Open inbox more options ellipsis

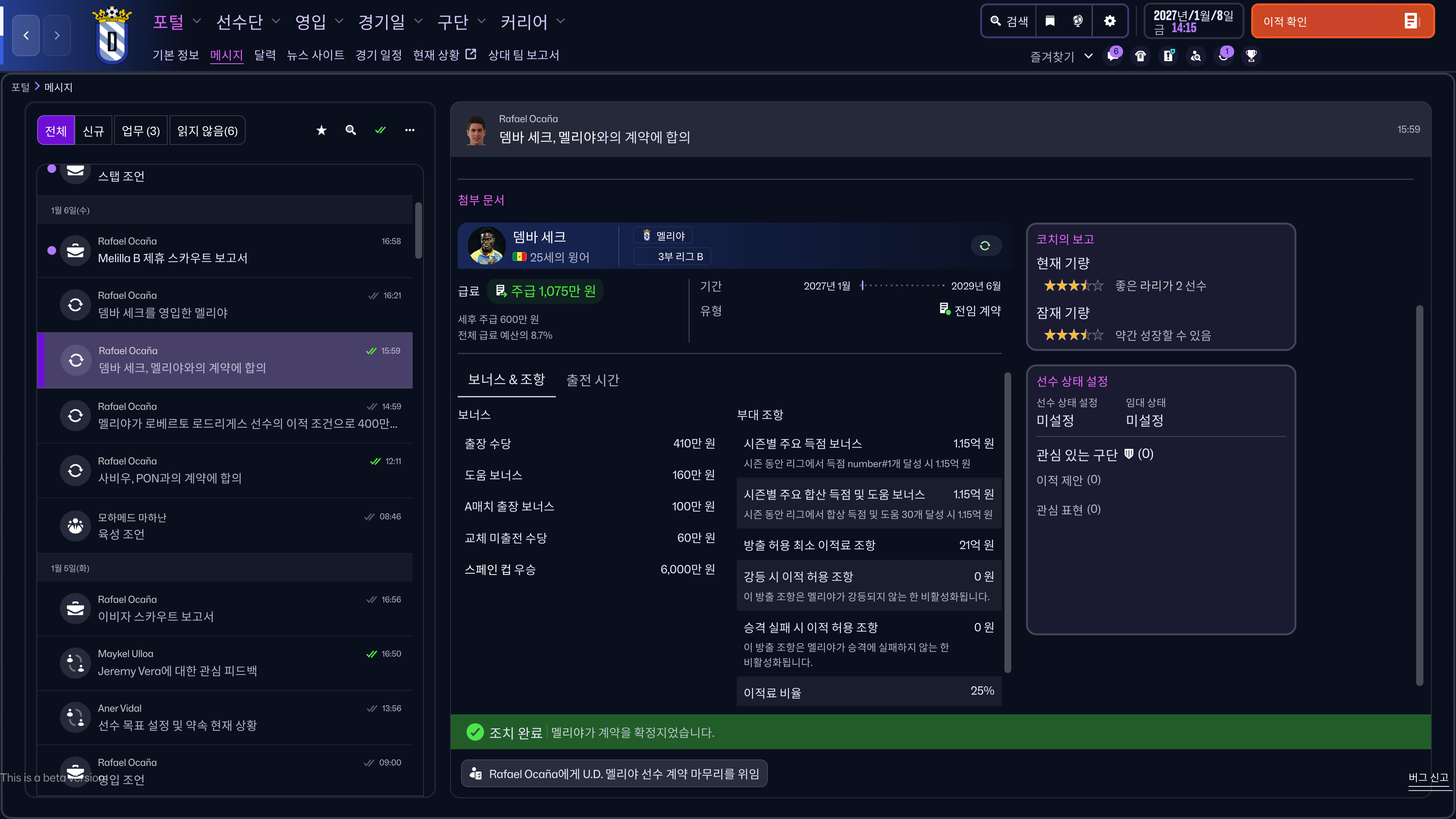(x=410, y=130)
